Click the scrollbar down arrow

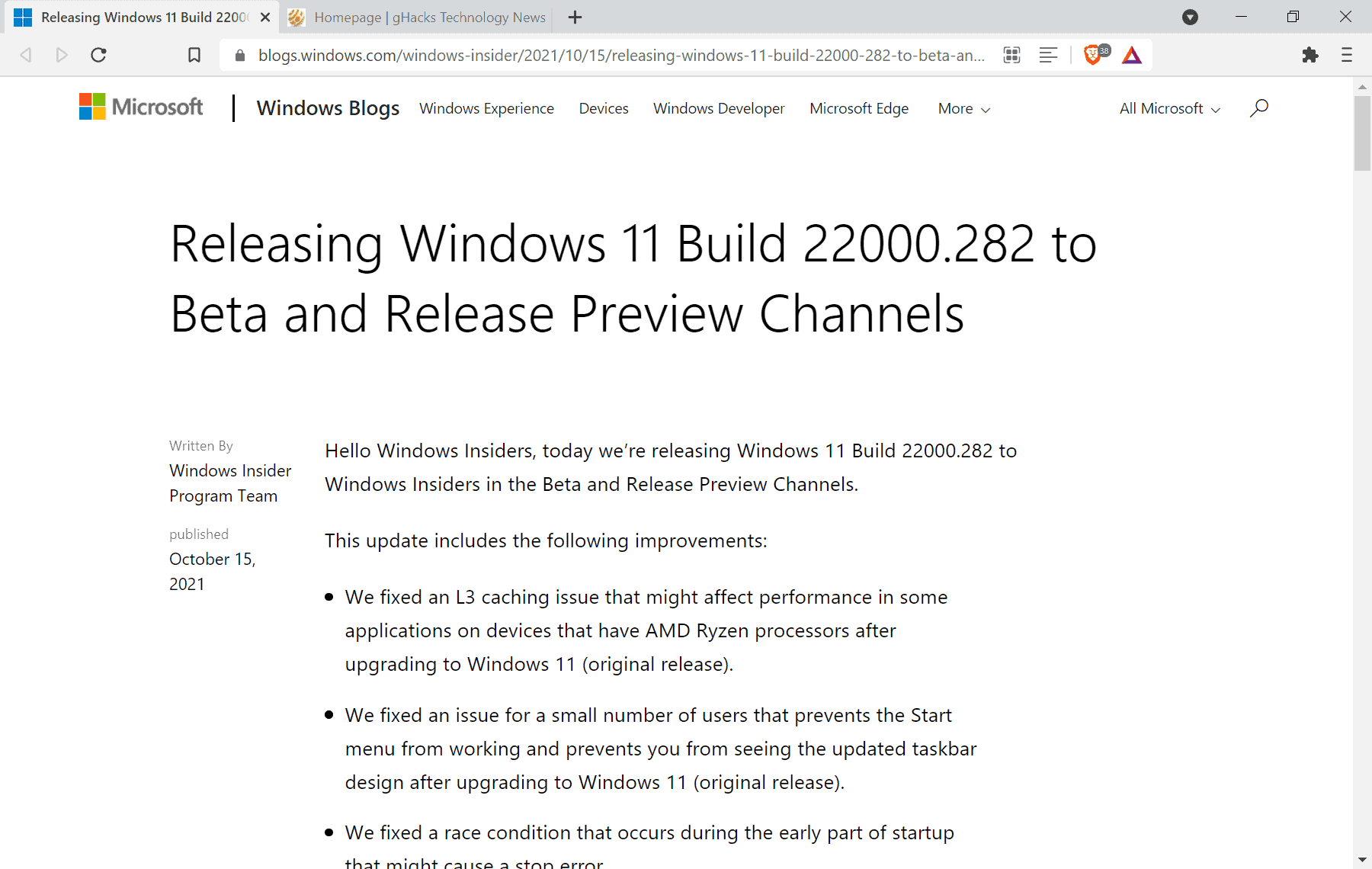1362,860
